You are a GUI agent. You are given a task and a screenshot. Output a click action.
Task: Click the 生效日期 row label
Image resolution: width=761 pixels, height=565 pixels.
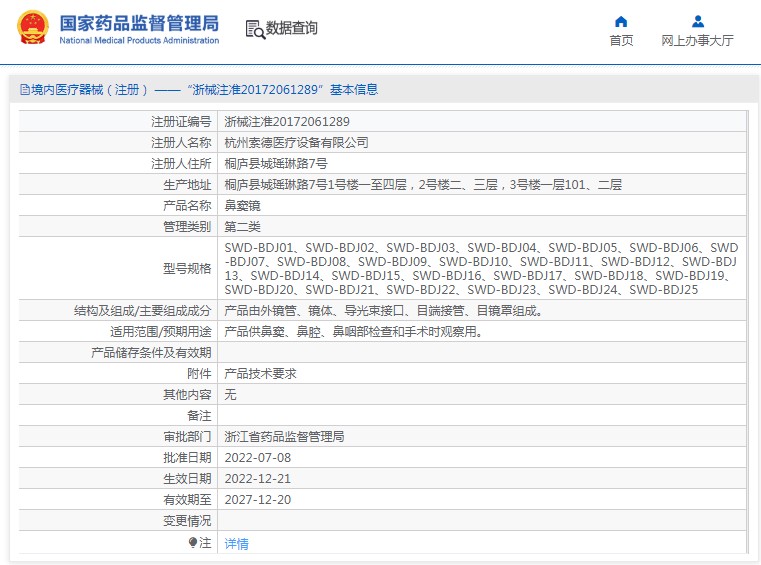click(x=187, y=479)
